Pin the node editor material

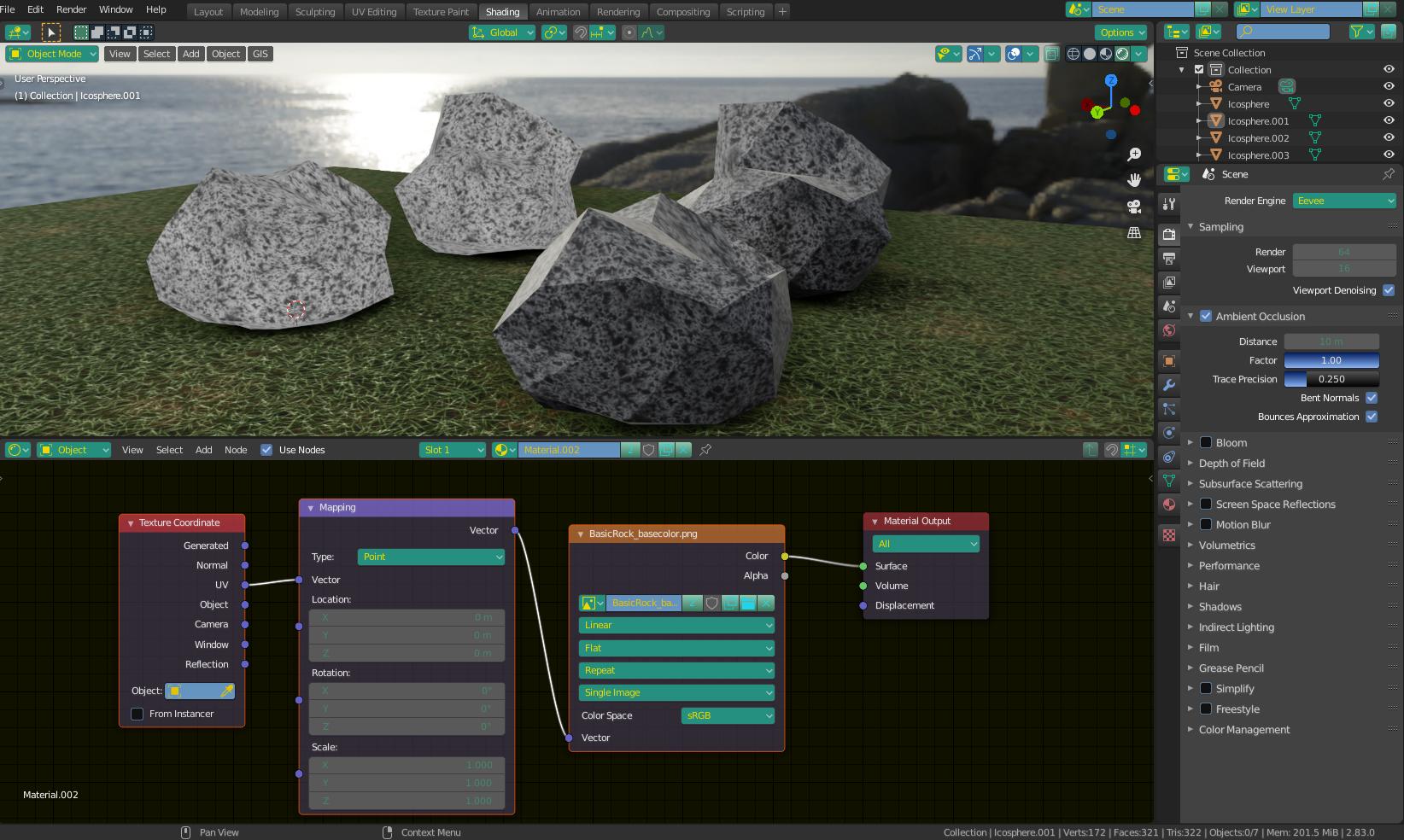pyautogui.click(x=705, y=450)
